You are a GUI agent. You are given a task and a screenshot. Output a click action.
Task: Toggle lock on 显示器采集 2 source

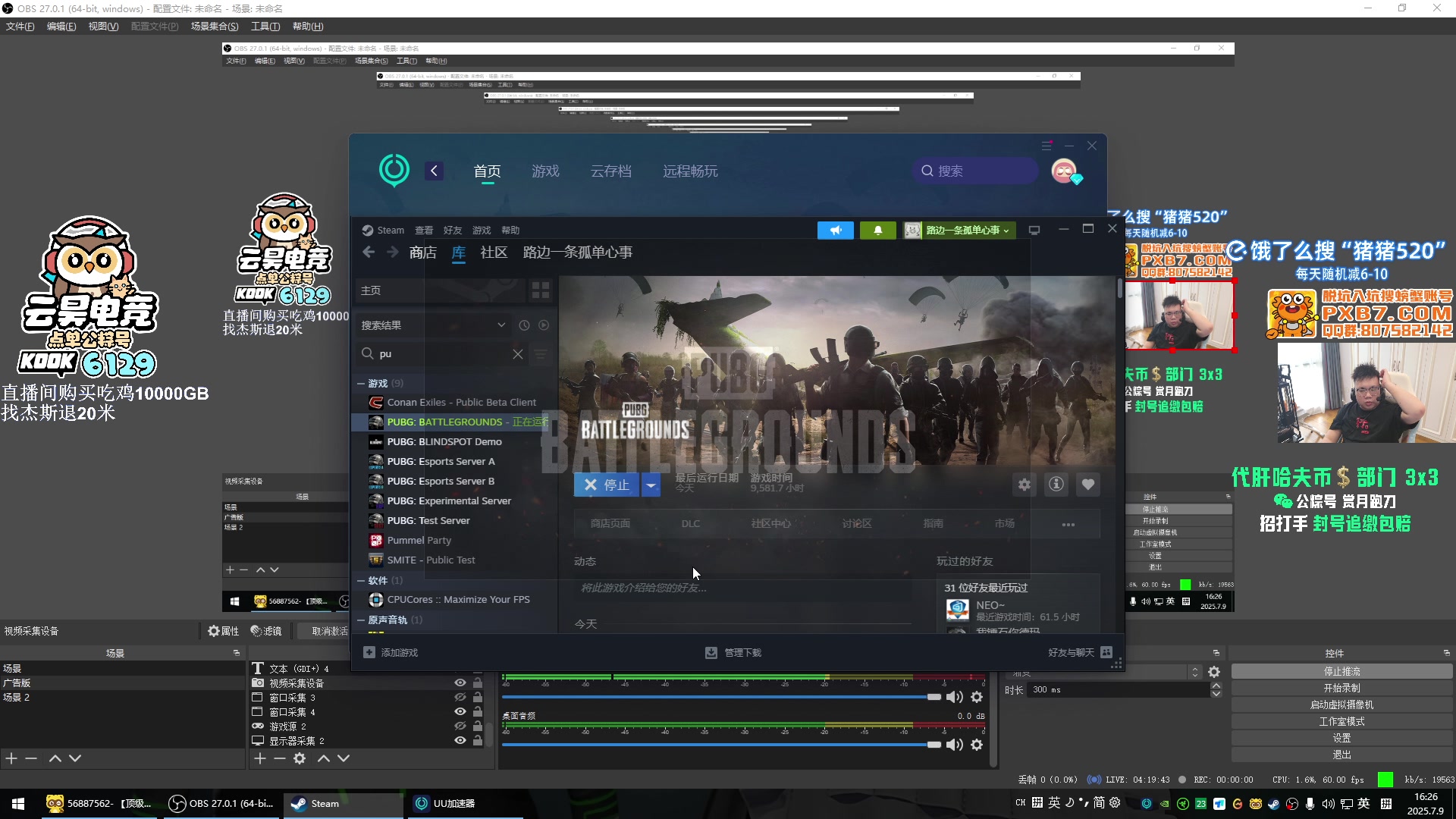[478, 741]
